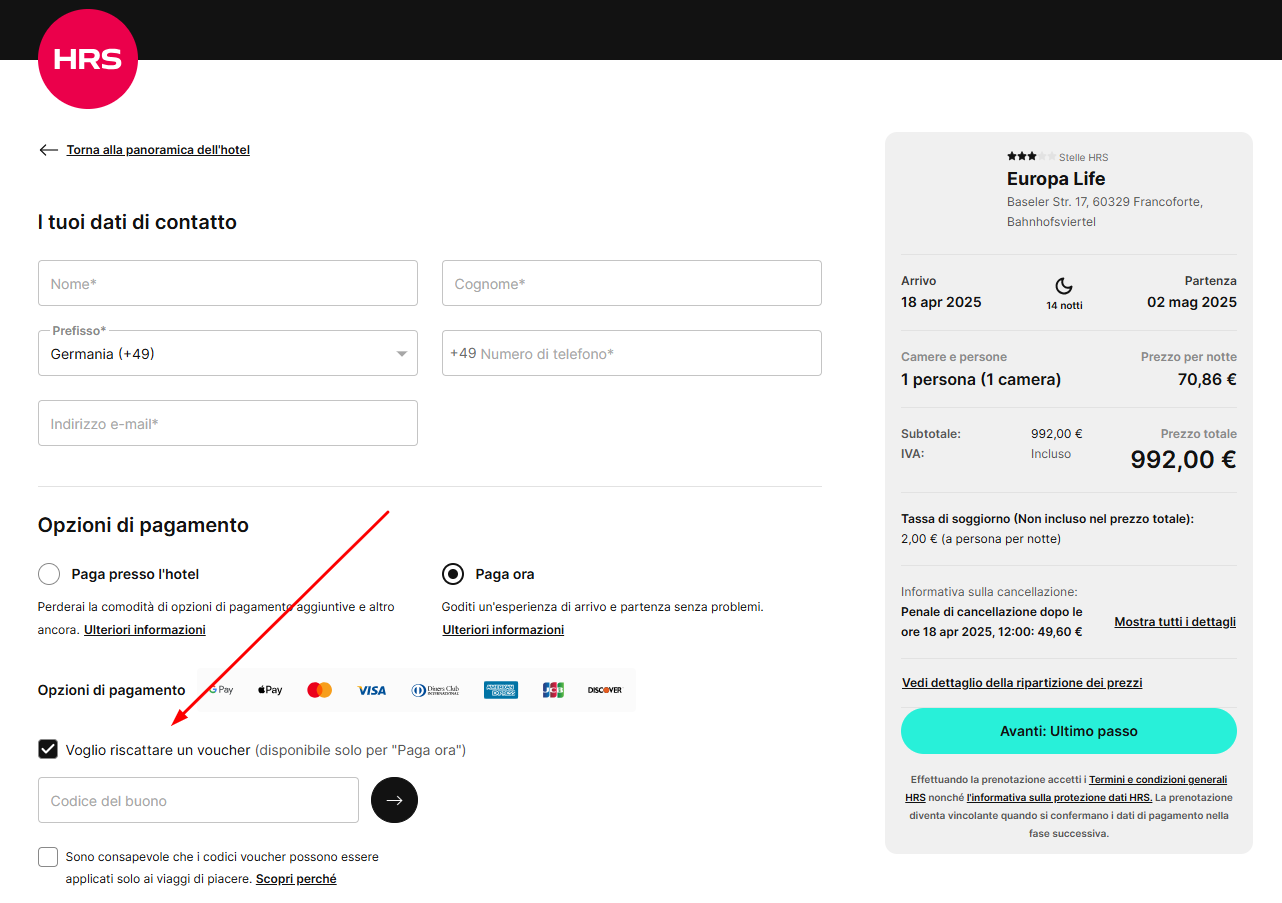
Task: Uncheck the Voglio riscattare un voucher checkbox
Action: click(x=48, y=749)
